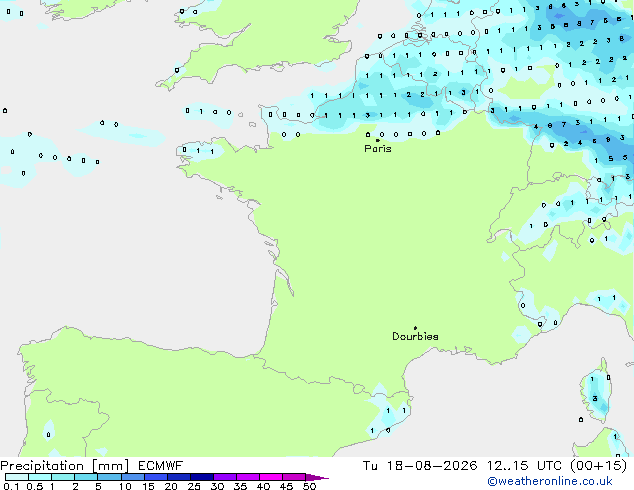Click the Tu weekday abbreviation
This screenshot has width=634, height=490.
pyautogui.click(x=370, y=466)
